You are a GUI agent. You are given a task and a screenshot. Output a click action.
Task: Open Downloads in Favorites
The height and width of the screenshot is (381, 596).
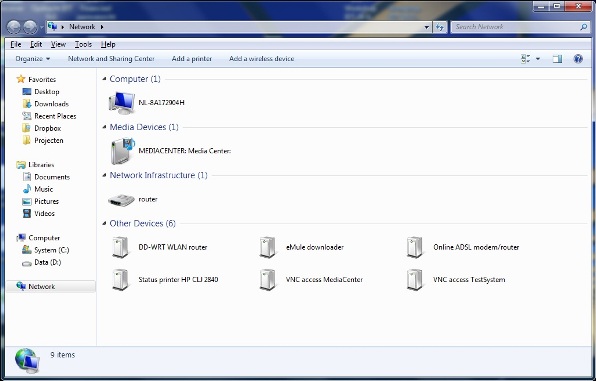point(51,104)
